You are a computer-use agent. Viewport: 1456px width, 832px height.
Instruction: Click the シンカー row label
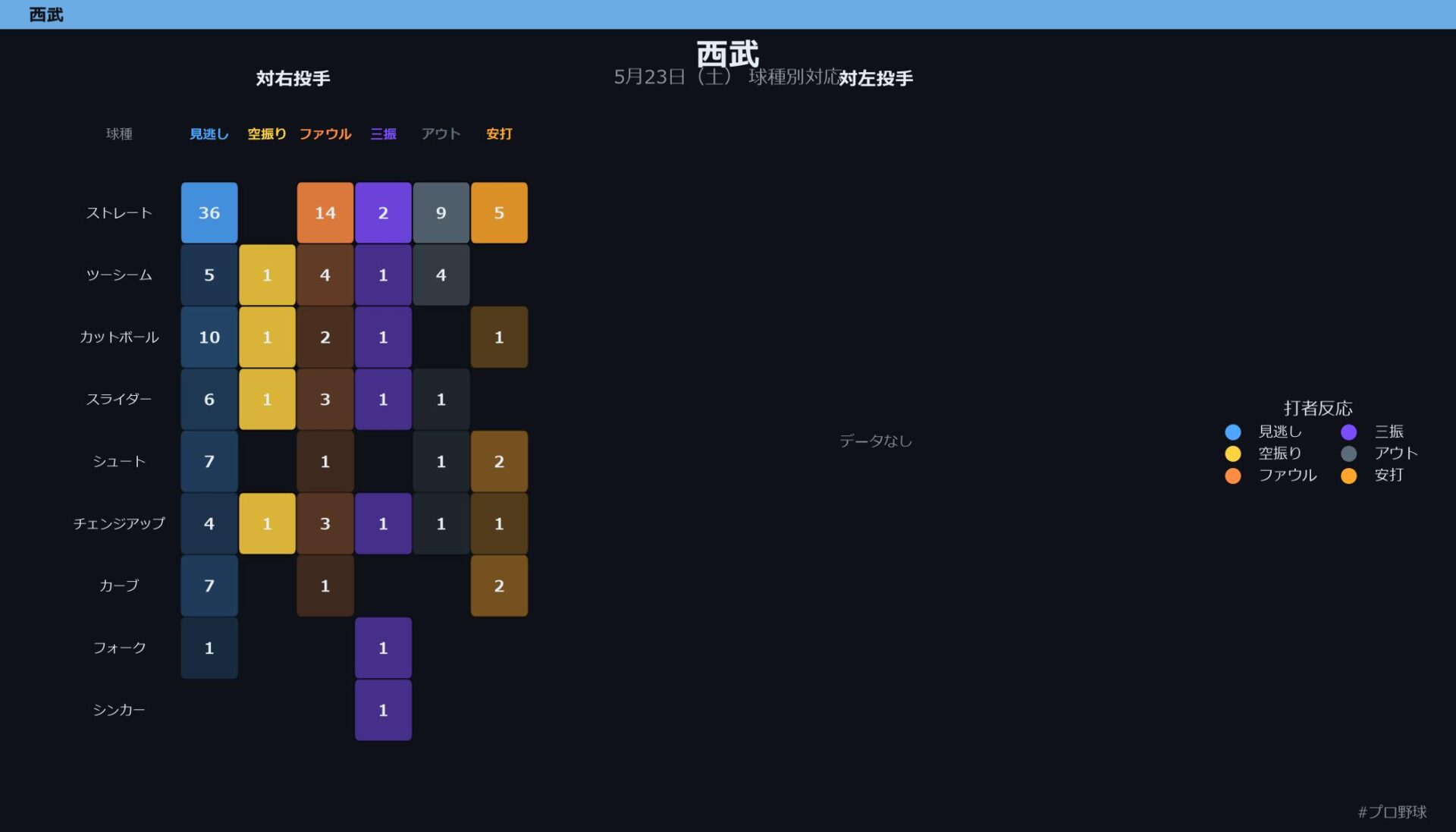click(119, 711)
